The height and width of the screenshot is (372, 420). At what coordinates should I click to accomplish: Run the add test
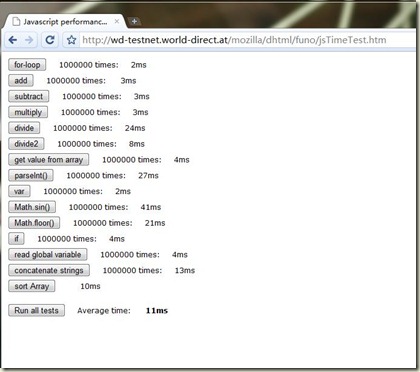coord(21,80)
